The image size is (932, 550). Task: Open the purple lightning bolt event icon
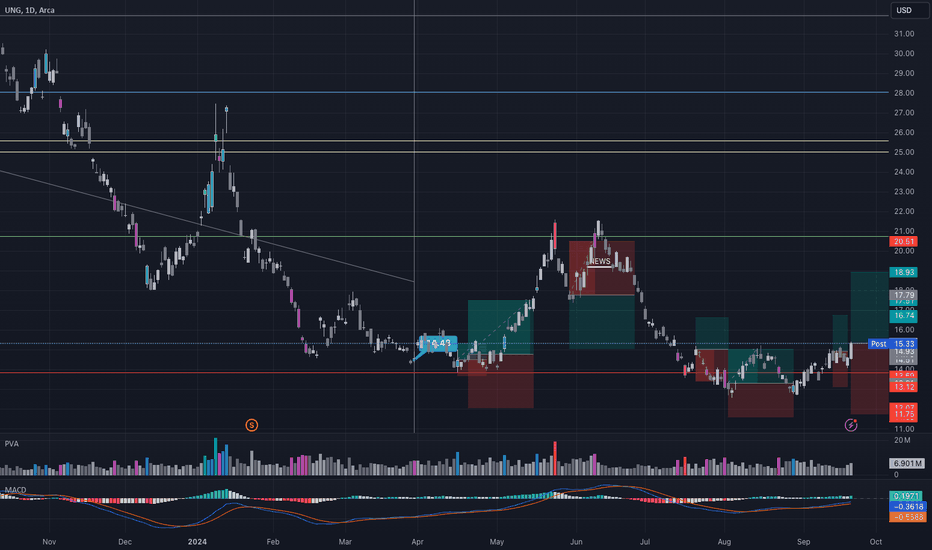tap(851, 425)
